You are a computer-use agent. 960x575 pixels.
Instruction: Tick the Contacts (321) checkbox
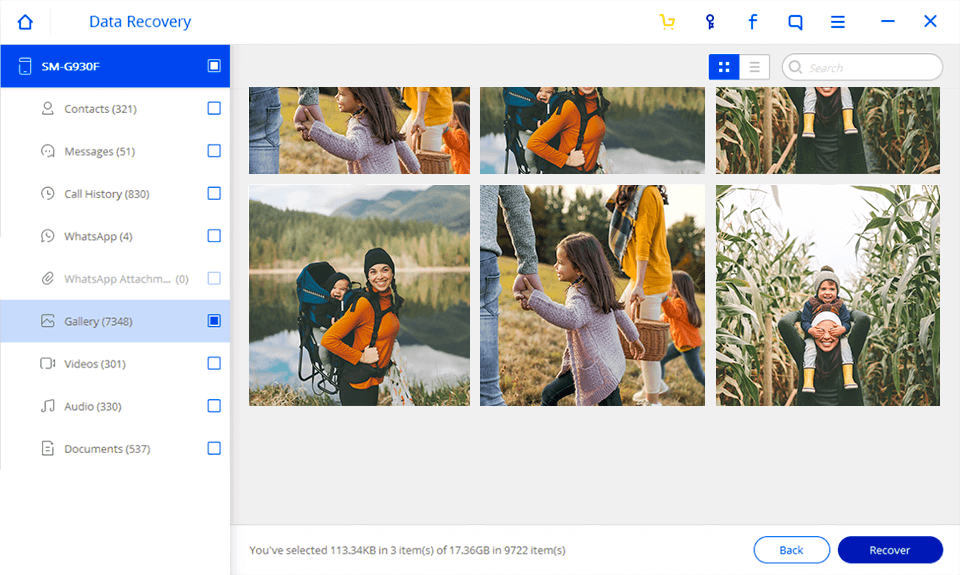(214, 108)
